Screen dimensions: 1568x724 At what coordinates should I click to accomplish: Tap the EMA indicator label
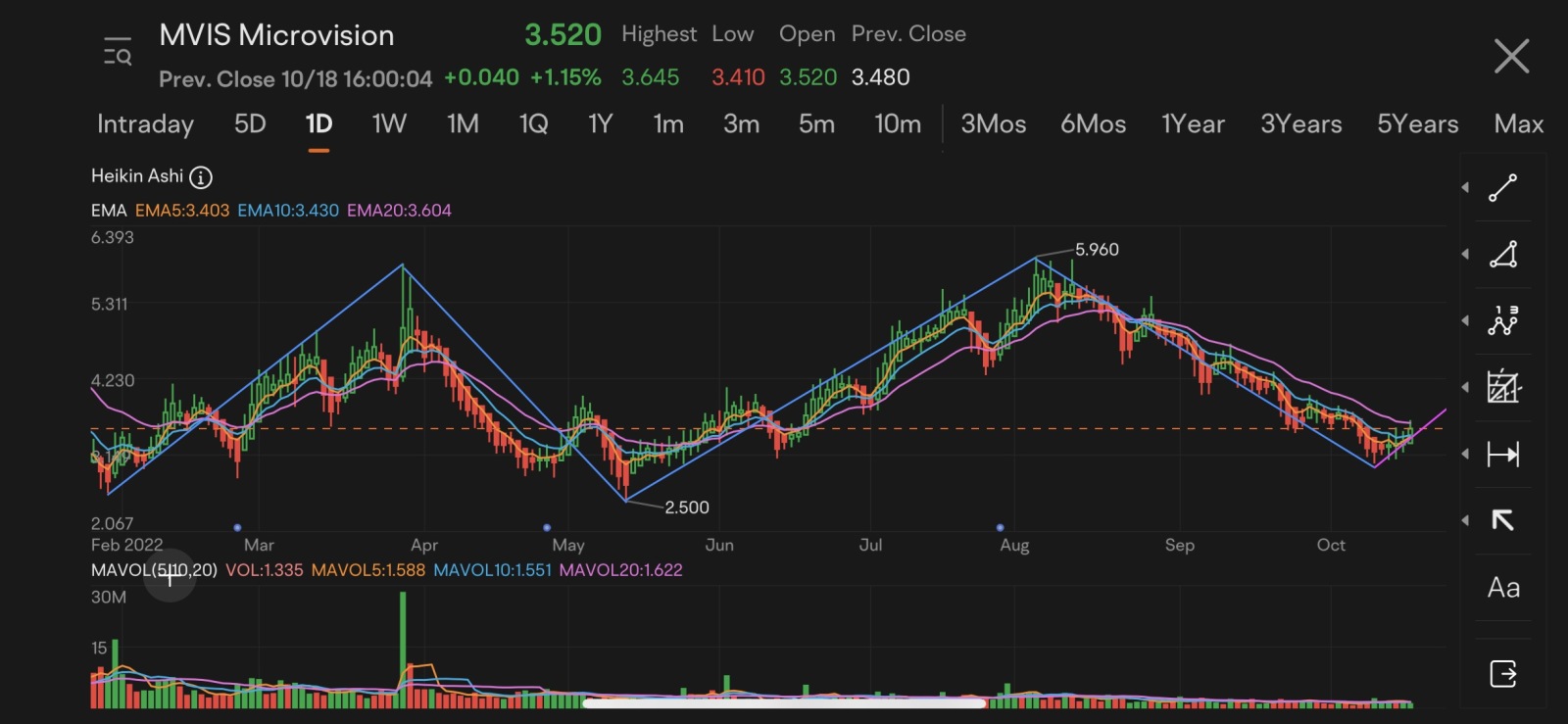click(x=109, y=211)
